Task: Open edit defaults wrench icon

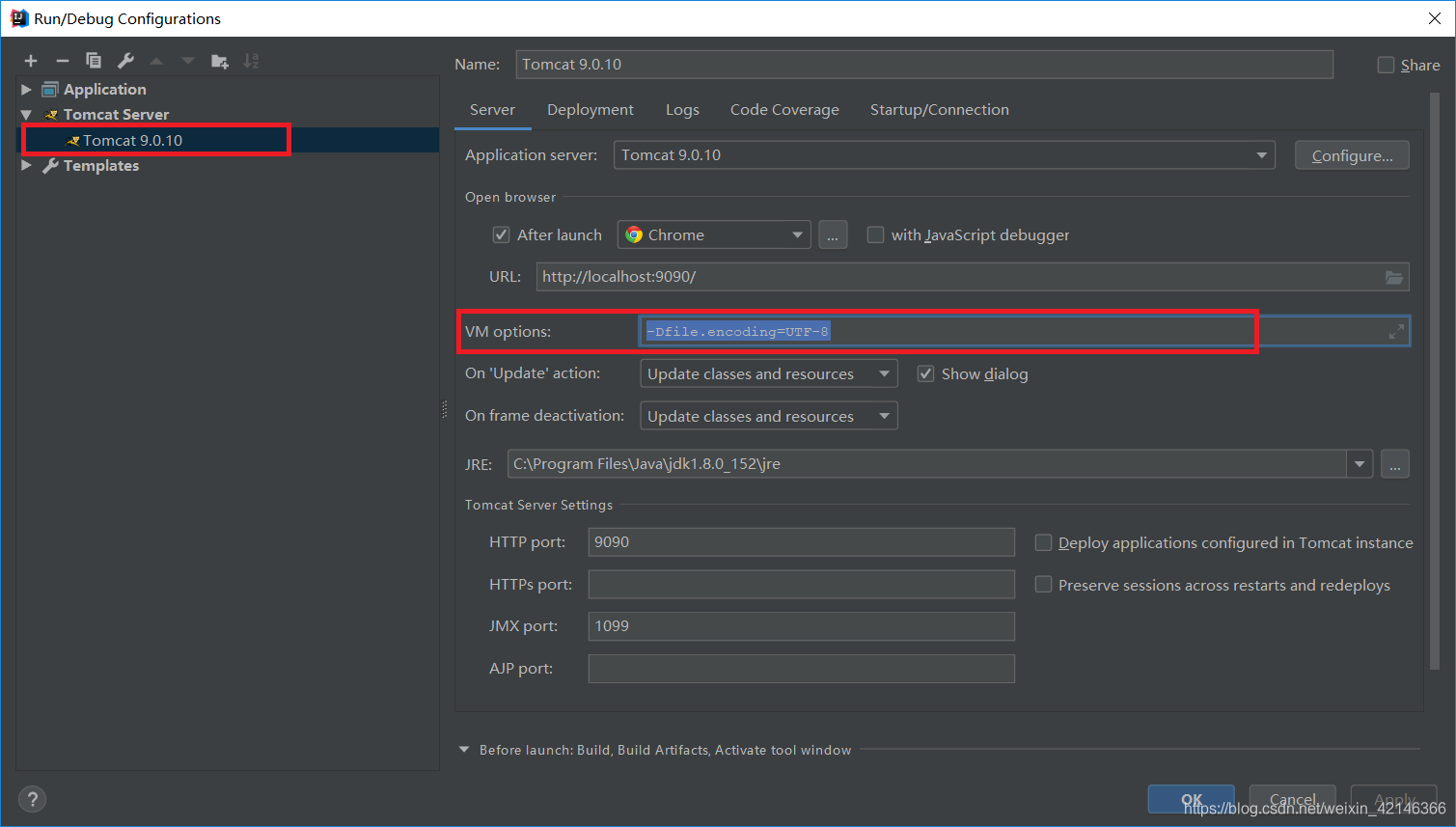Action: click(125, 61)
